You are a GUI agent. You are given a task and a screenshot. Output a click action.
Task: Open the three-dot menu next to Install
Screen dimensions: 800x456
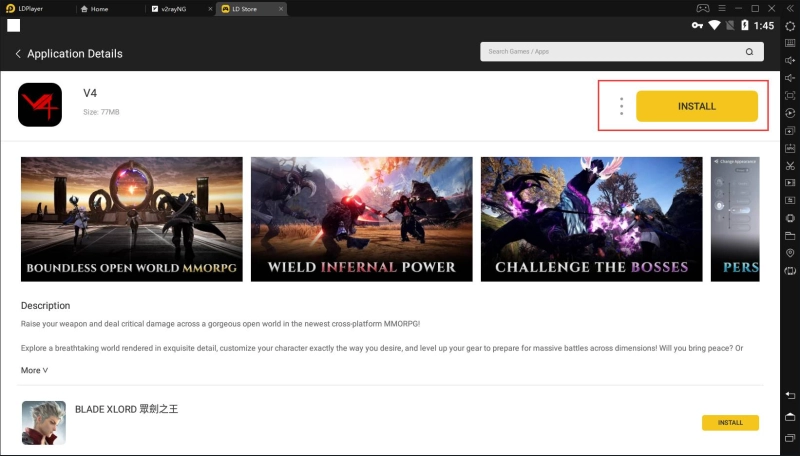622,106
